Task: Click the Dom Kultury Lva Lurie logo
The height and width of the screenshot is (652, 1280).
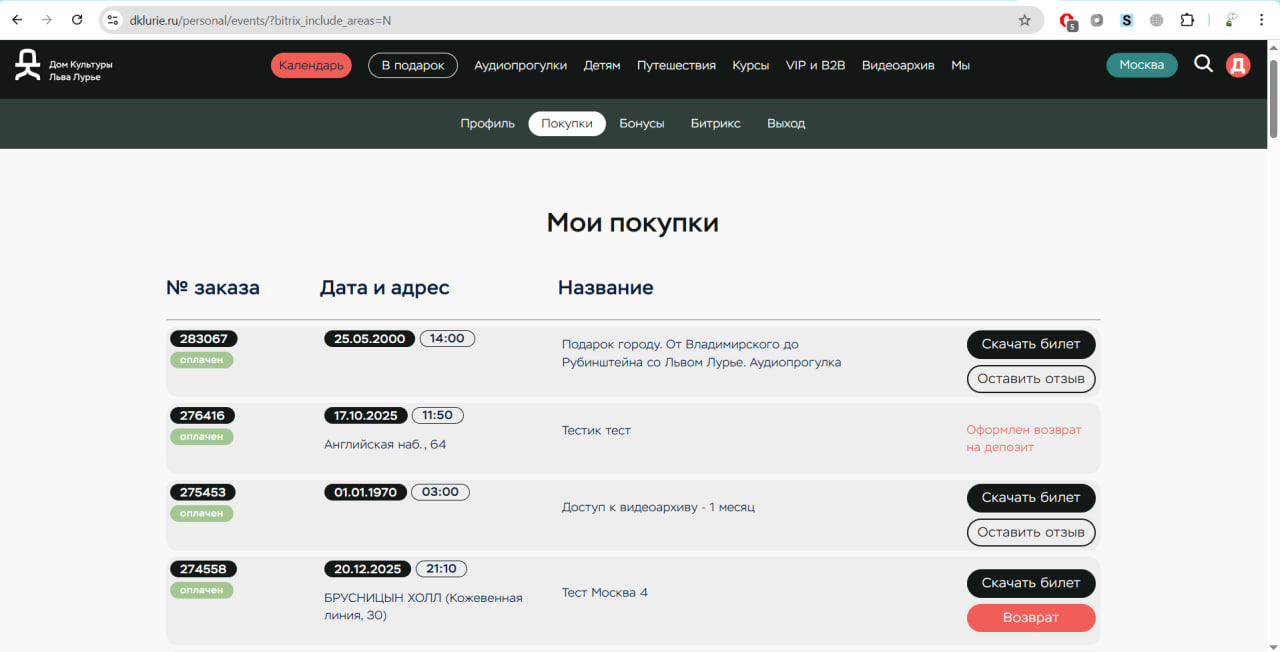Action: (62, 66)
